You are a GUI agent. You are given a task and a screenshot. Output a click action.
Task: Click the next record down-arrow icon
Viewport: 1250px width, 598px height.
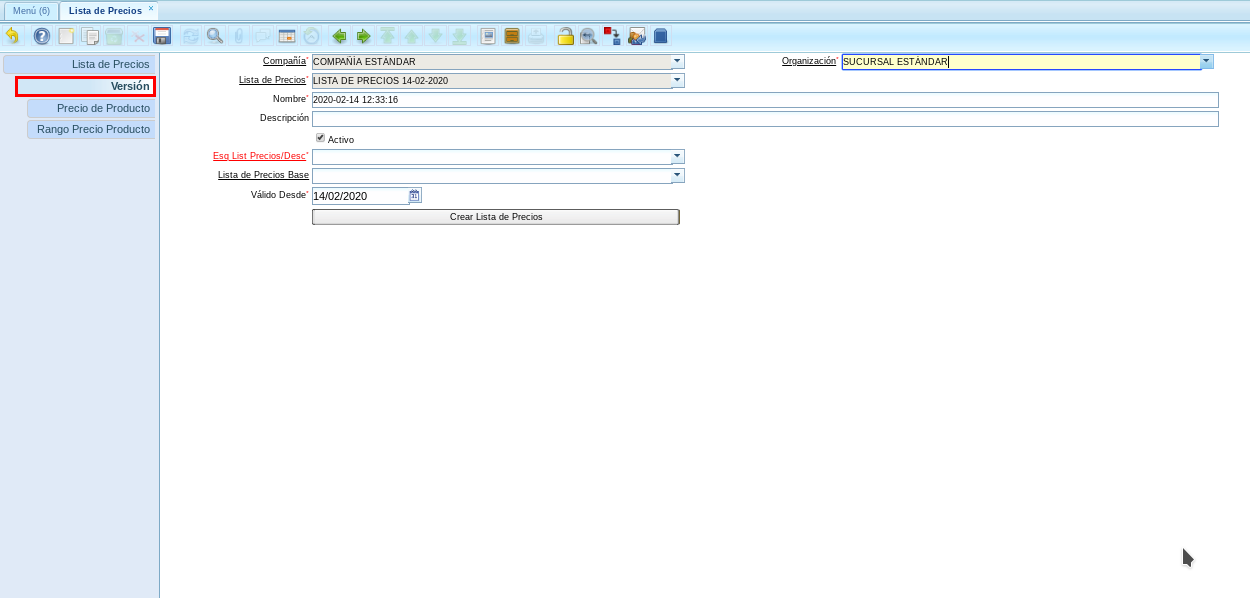(x=435, y=36)
